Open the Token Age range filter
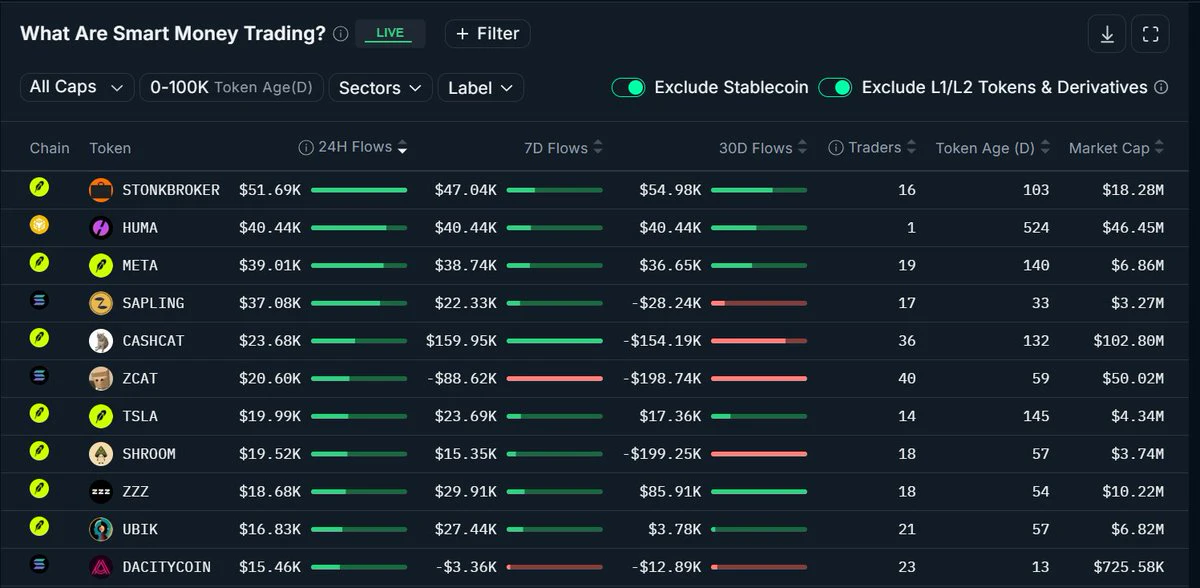The height and width of the screenshot is (588, 1200). tap(231, 87)
